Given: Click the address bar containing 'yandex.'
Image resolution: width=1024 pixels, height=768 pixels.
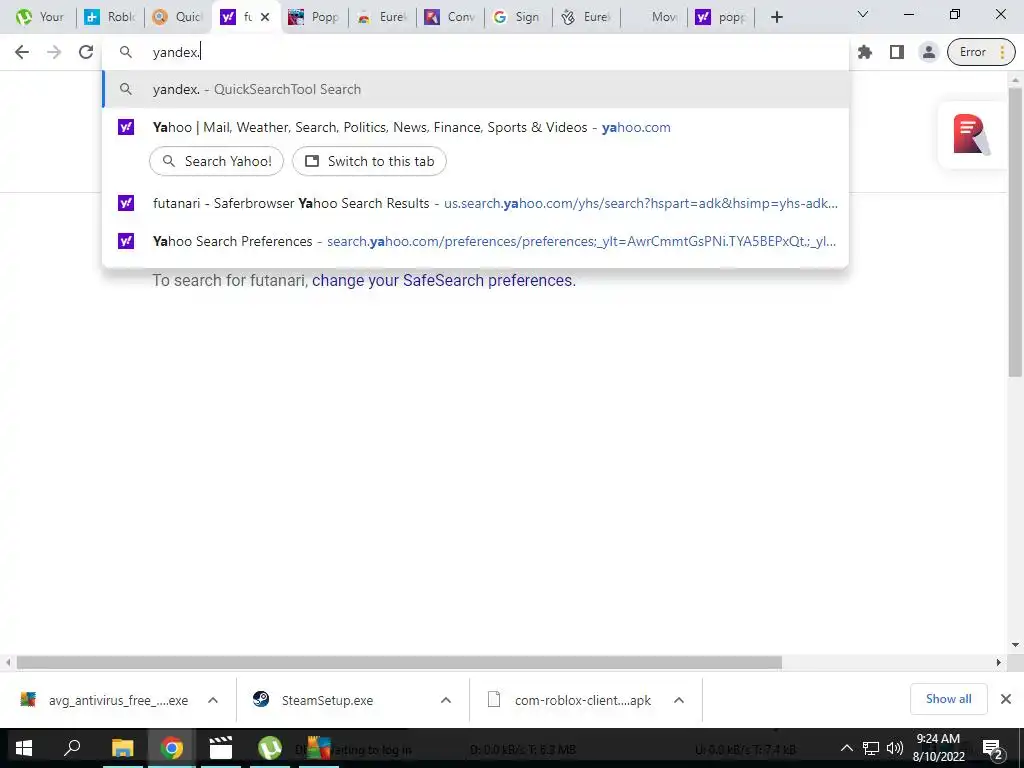Looking at the screenshot, I should (x=475, y=52).
